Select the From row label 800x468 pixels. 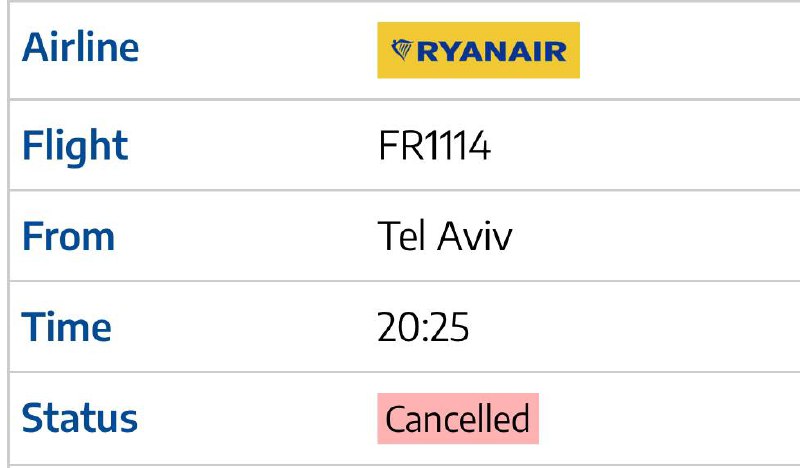[68, 237]
